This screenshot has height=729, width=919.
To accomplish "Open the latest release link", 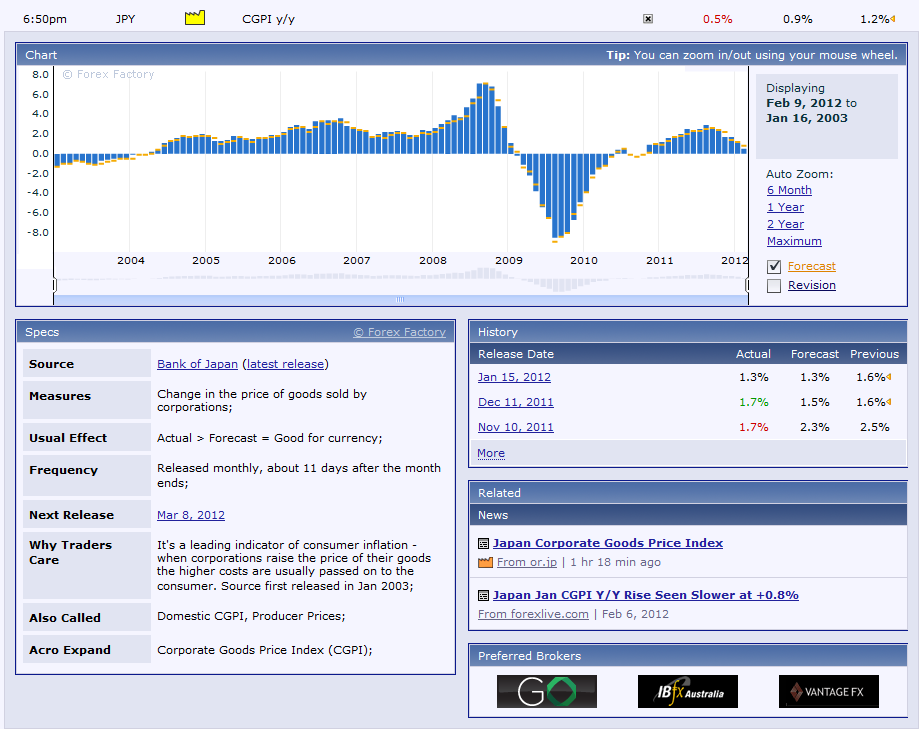I will (285, 364).
